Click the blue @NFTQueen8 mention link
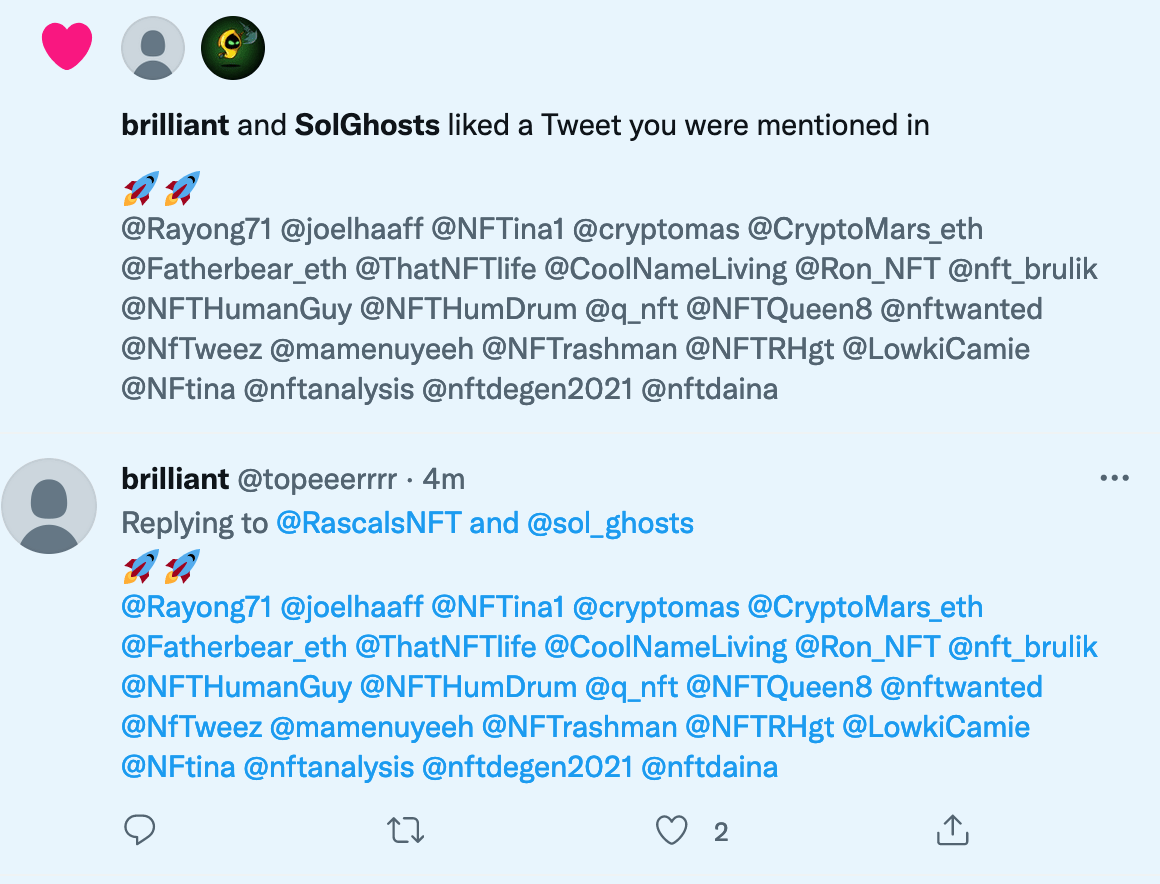The height and width of the screenshot is (884, 1160). [779, 687]
